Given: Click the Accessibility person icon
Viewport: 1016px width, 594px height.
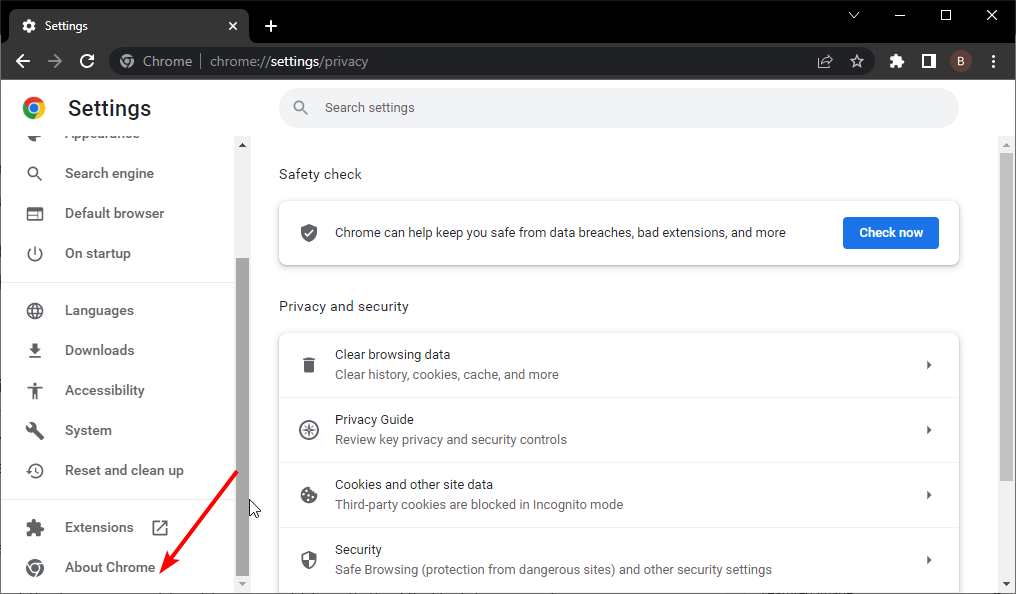Looking at the screenshot, I should [x=34, y=391].
